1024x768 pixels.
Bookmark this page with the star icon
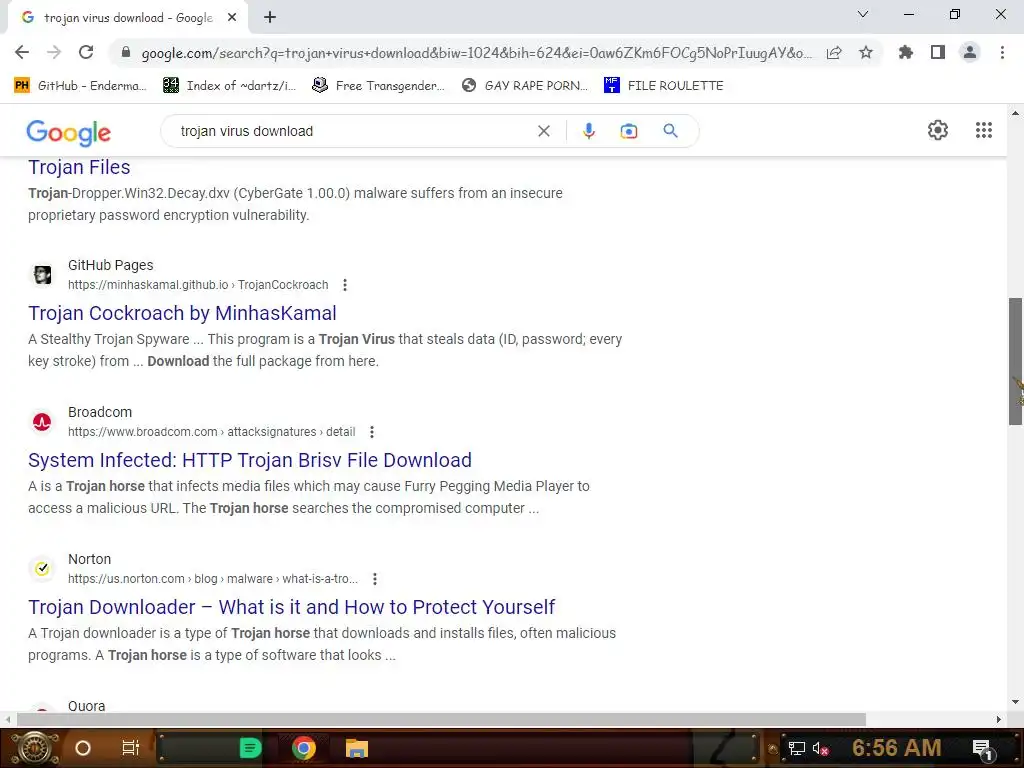pyautogui.click(x=866, y=52)
